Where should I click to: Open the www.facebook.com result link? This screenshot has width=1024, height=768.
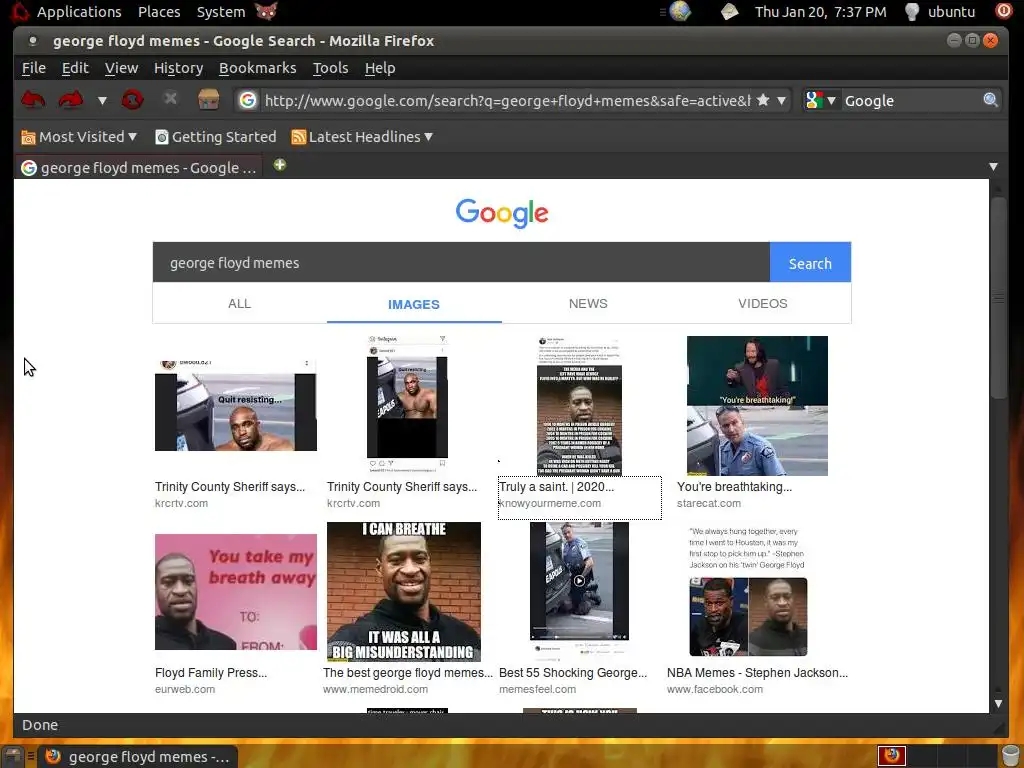click(x=714, y=689)
